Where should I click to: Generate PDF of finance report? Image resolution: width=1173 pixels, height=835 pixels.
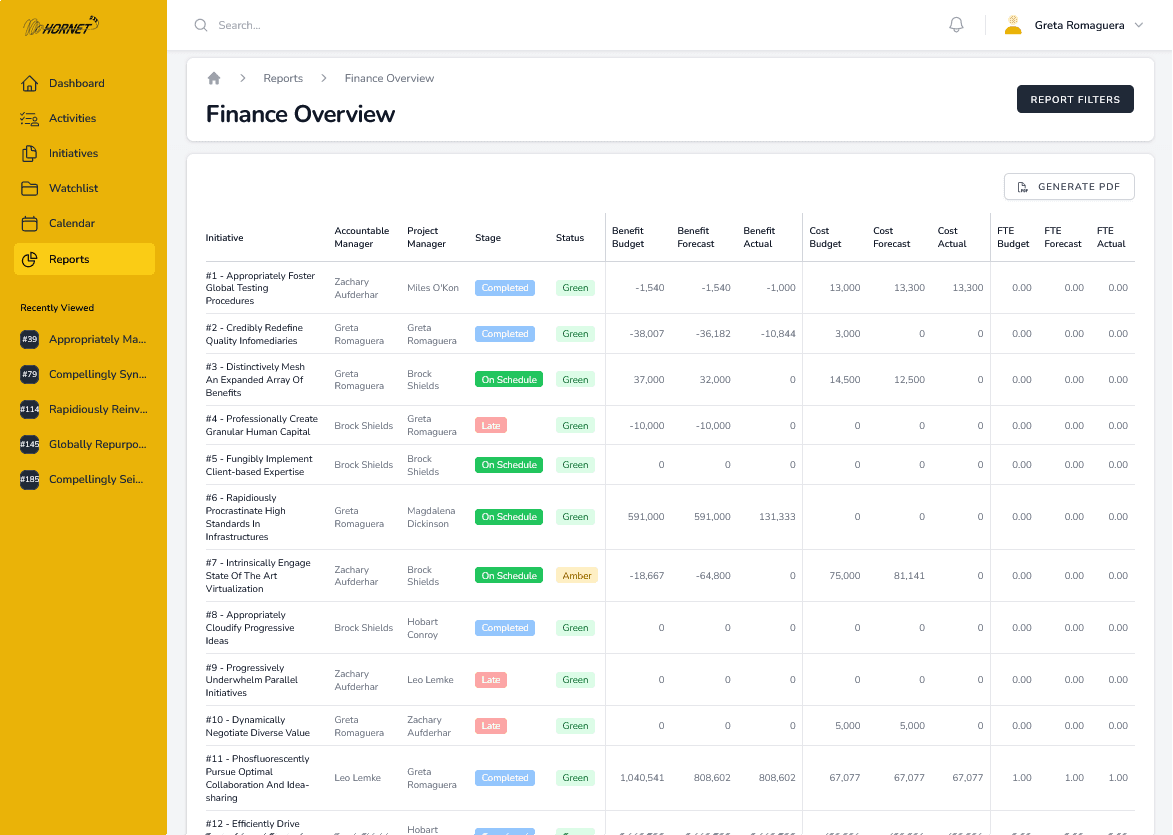1069,187
